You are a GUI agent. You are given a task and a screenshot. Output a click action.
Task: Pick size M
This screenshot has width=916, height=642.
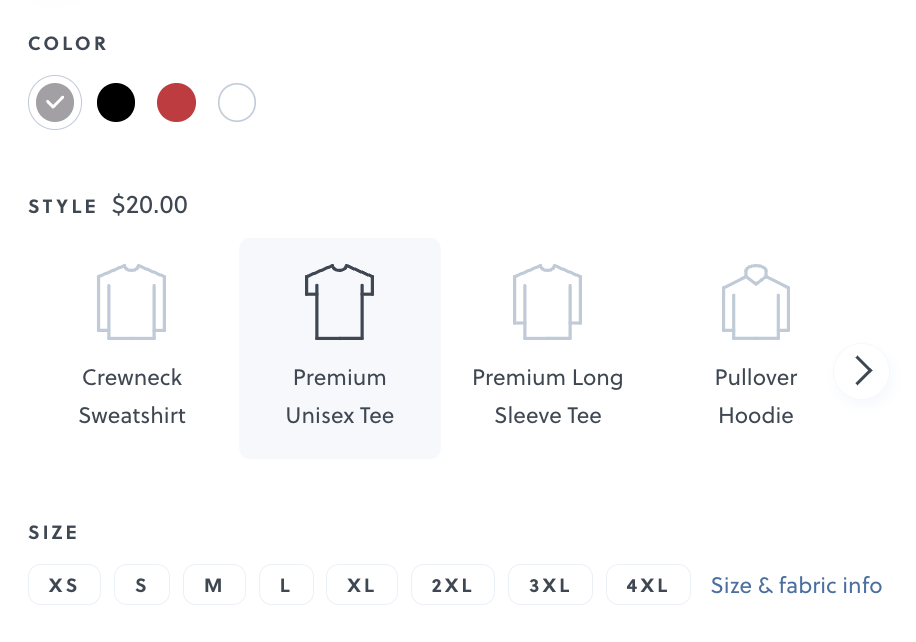[x=214, y=585]
